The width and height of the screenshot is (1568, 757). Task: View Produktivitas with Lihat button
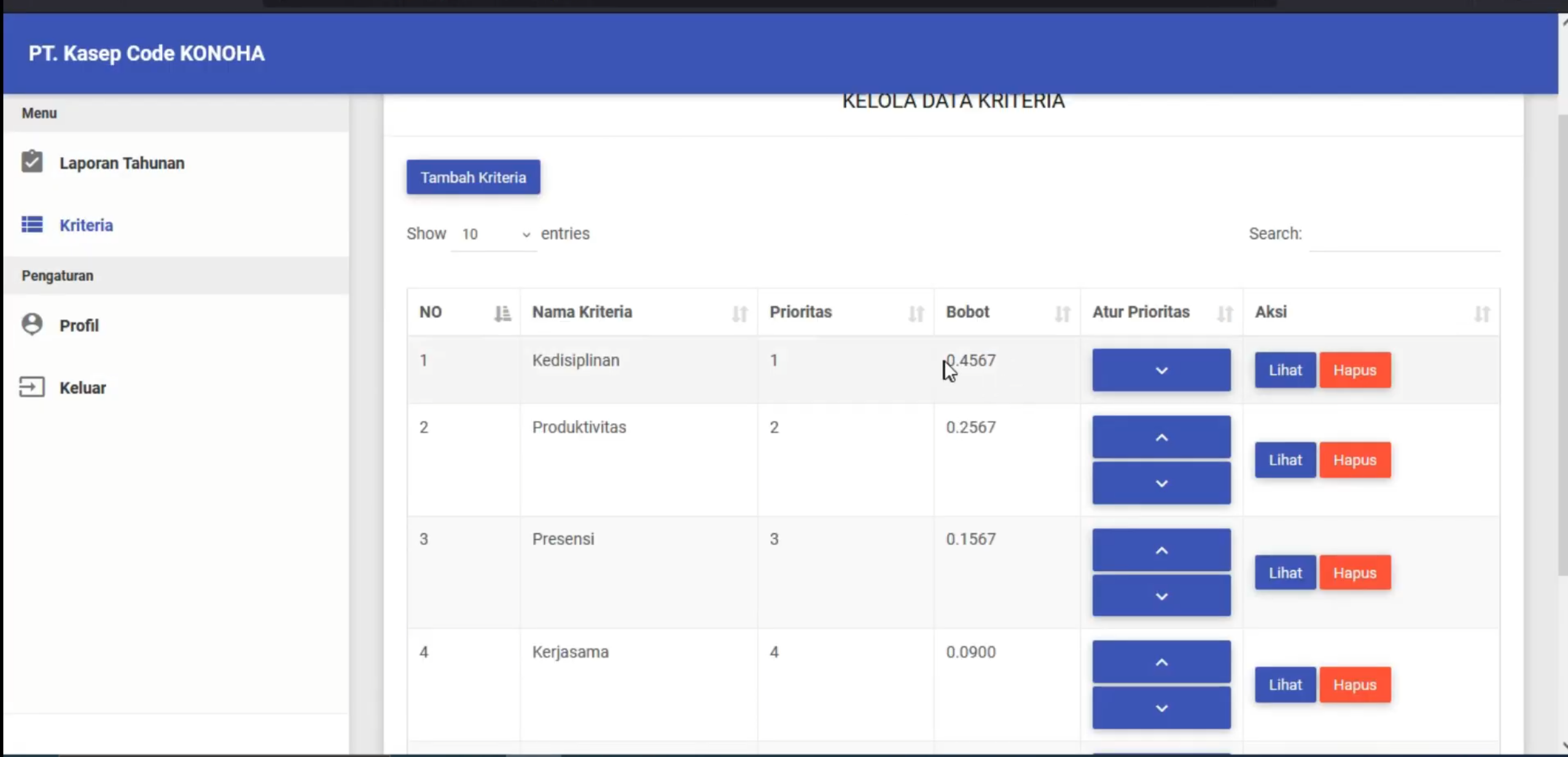1285,460
